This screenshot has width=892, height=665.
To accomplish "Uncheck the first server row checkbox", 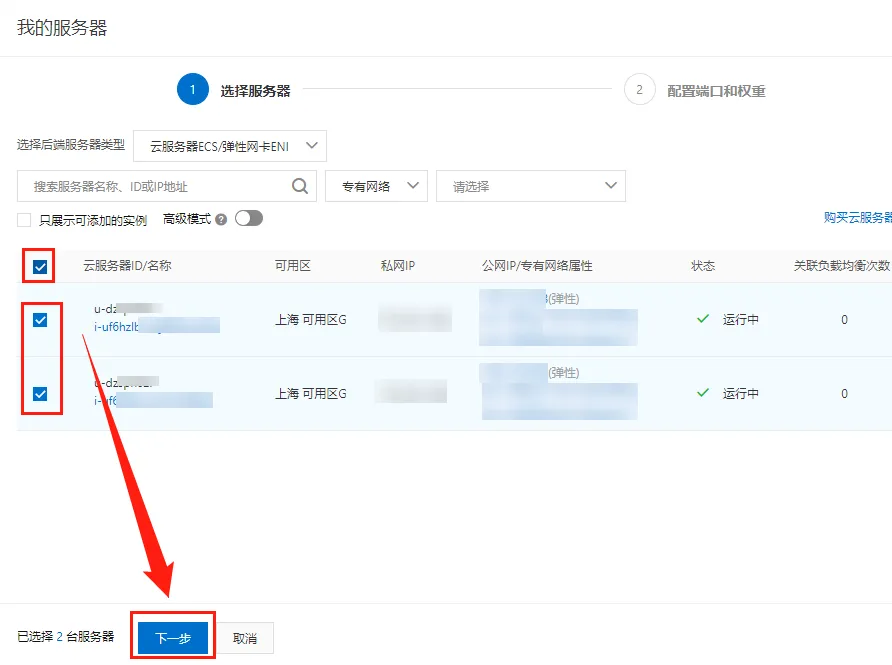I will (x=40, y=320).
